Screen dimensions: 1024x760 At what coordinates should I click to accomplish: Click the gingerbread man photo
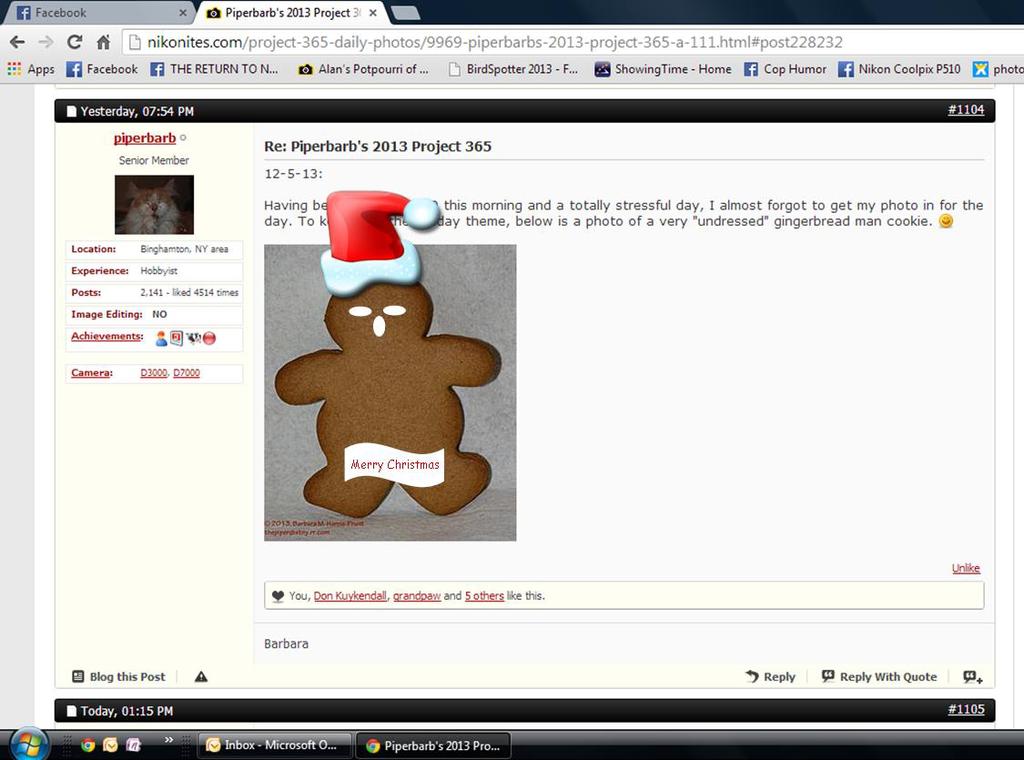point(390,400)
